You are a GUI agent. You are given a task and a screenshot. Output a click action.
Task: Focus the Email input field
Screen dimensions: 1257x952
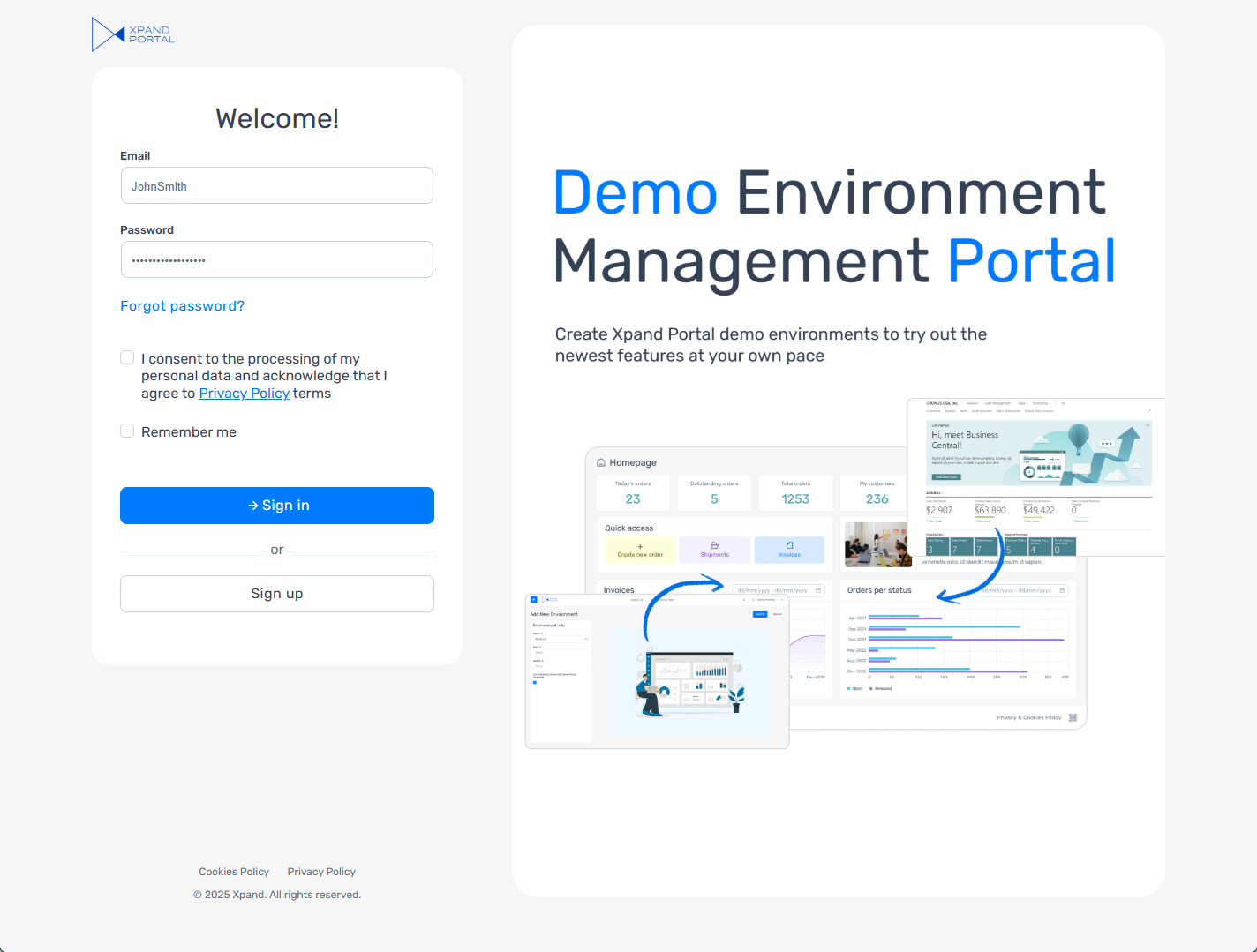click(277, 186)
